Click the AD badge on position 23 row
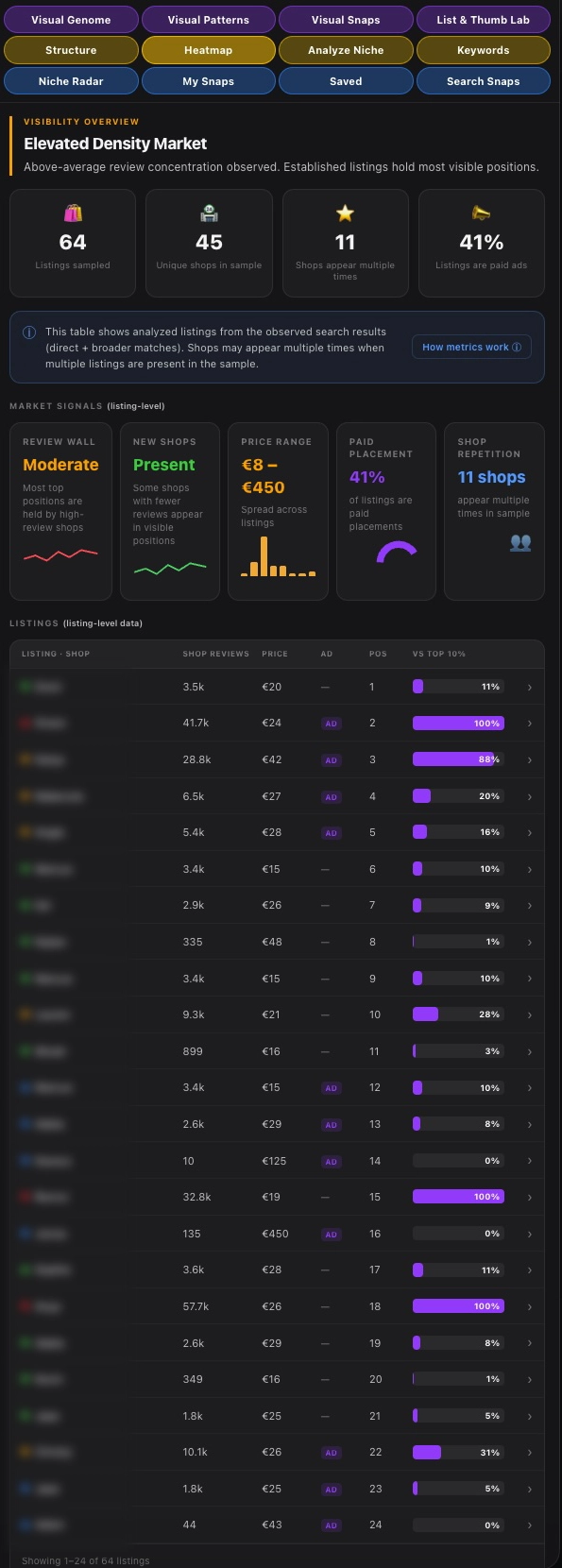Viewport: 562px width, 1568px height. pos(331,1490)
